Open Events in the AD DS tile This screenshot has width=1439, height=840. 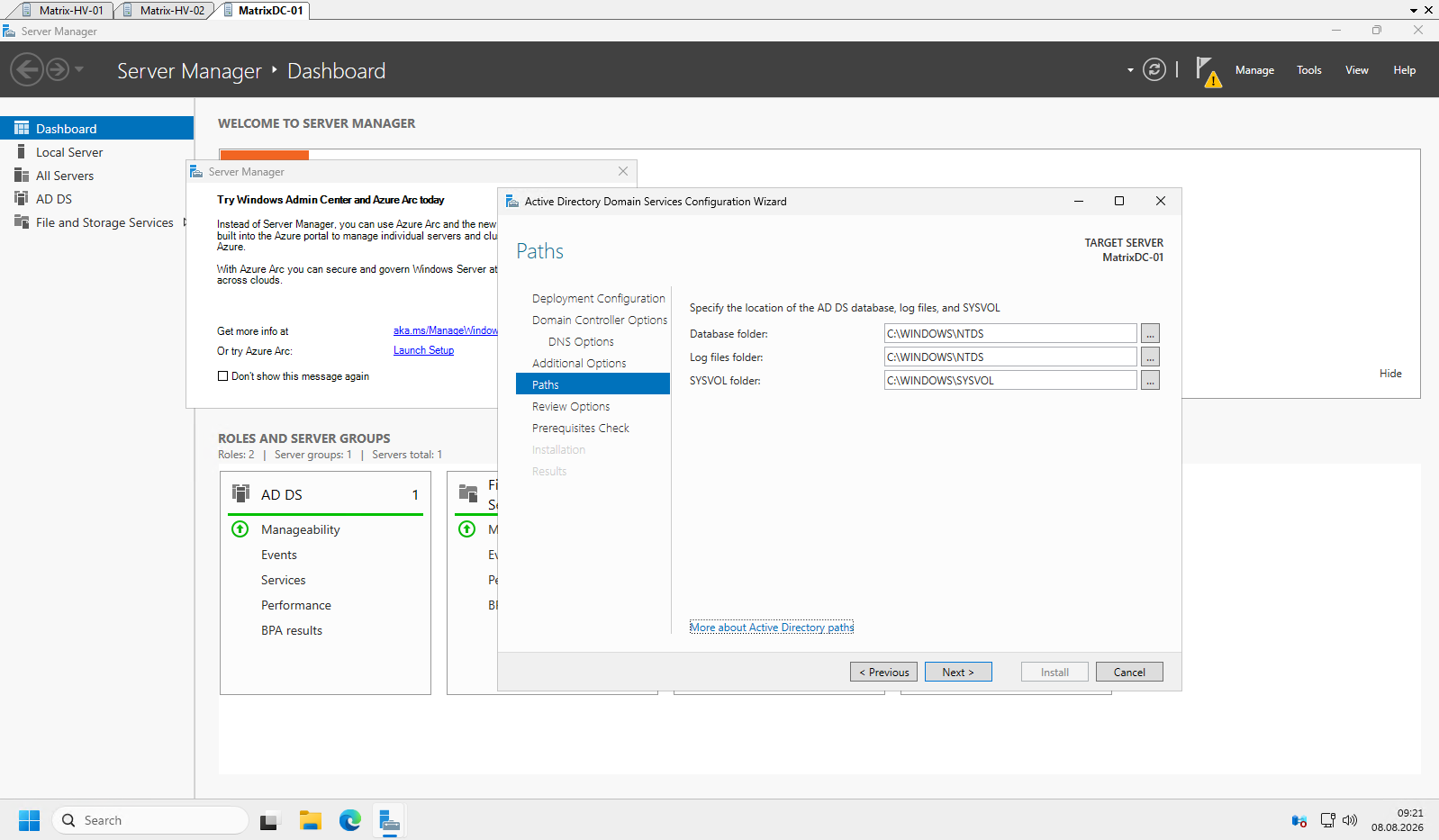click(x=279, y=555)
